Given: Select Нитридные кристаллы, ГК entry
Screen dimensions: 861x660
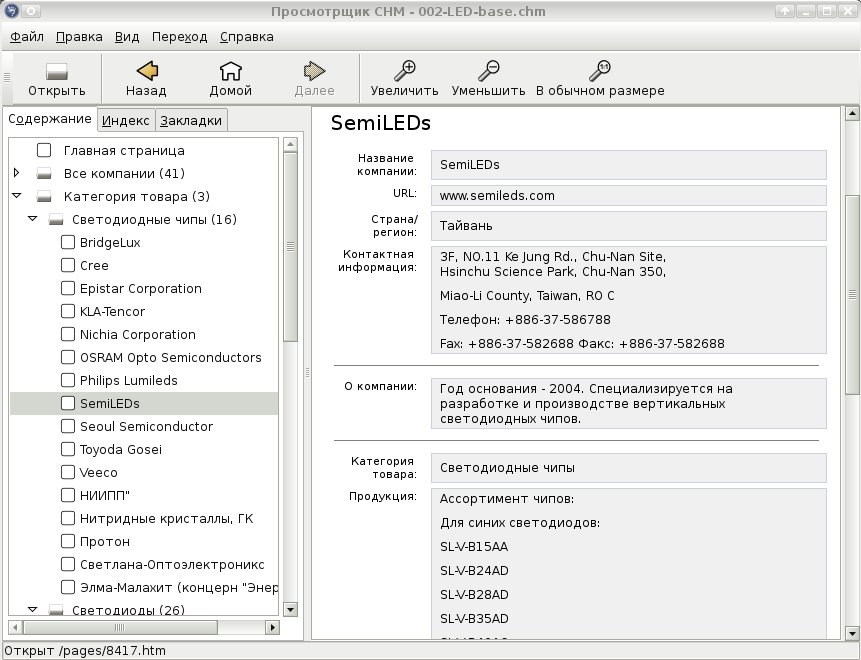Looking at the screenshot, I should coord(166,518).
